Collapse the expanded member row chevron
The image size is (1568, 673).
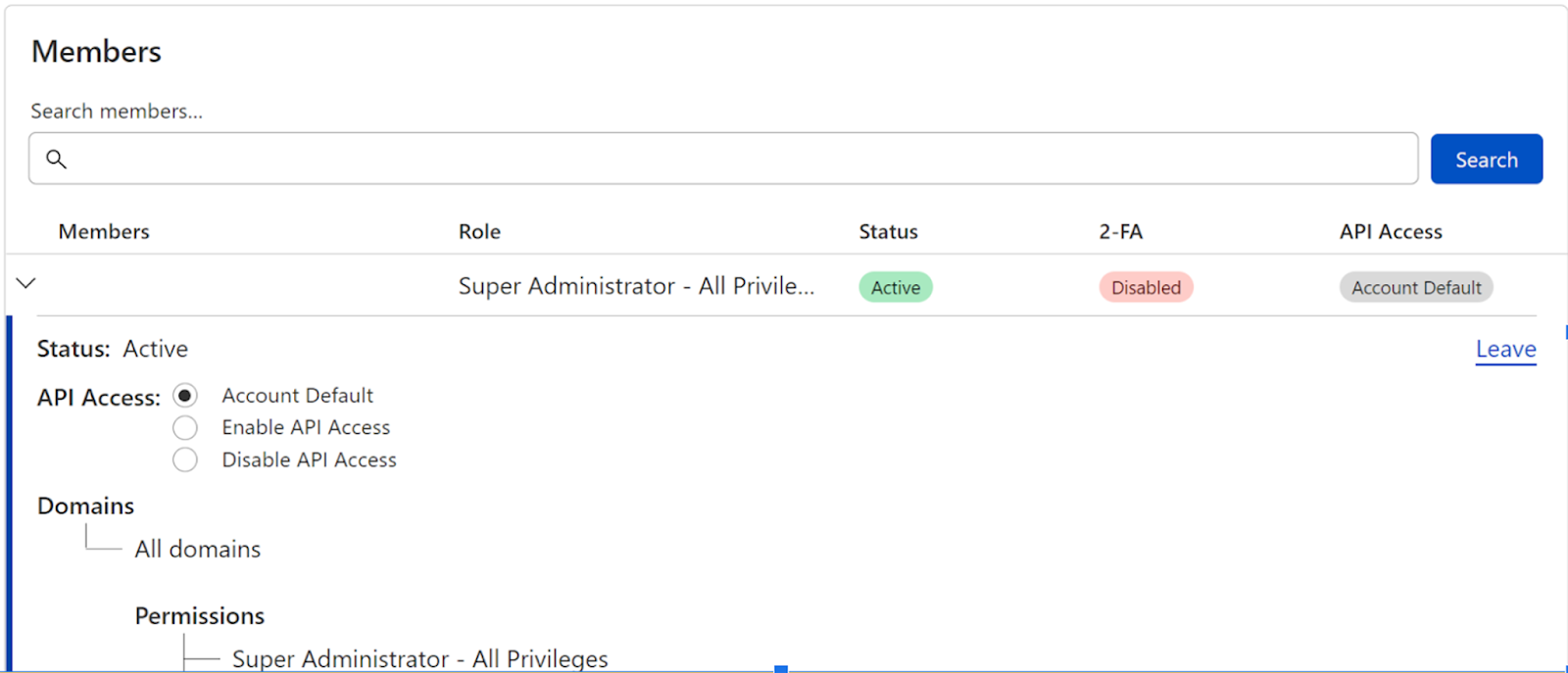[x=26, y=283]
